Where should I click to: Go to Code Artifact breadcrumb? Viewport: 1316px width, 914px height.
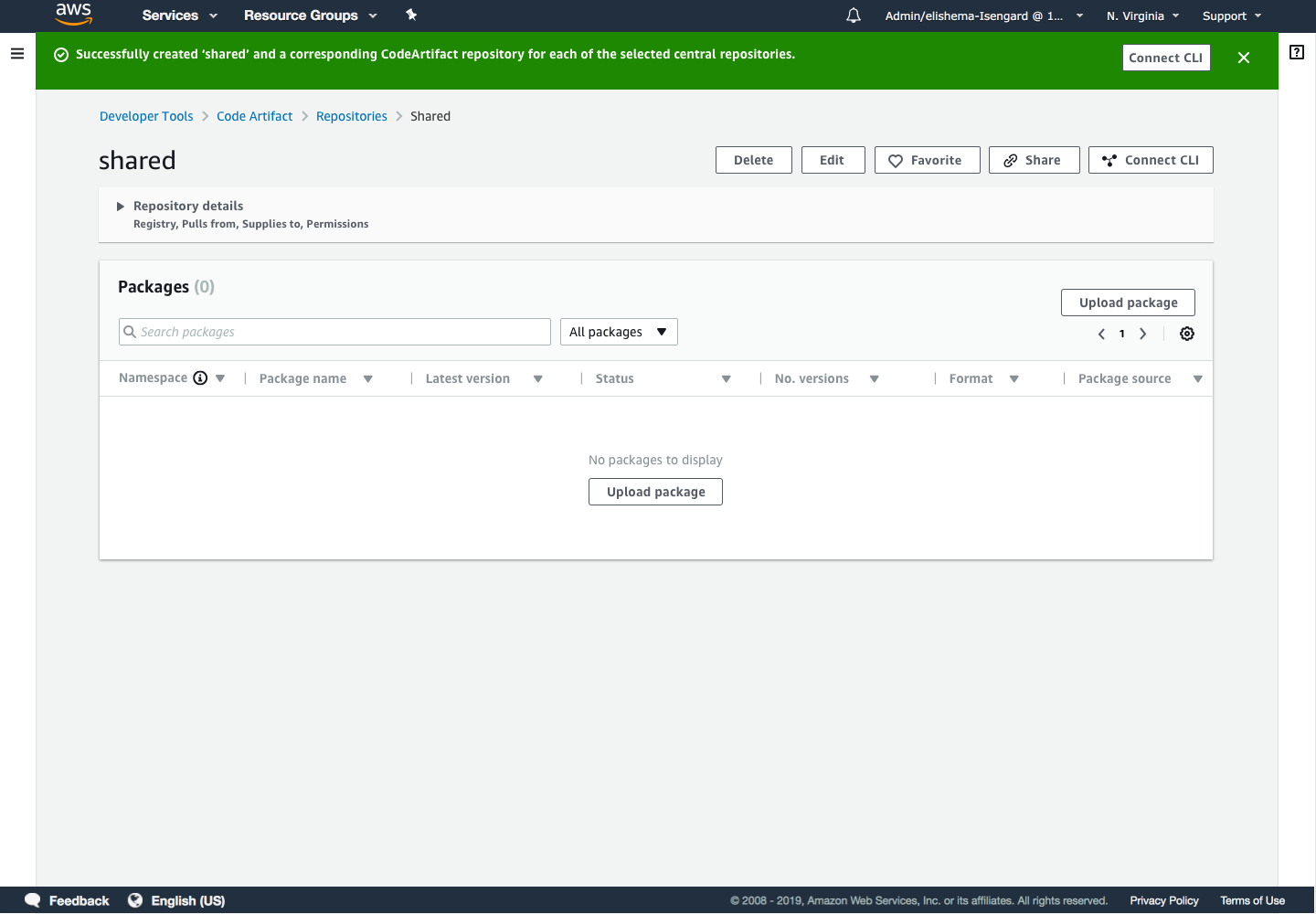(x=254, y=116)
